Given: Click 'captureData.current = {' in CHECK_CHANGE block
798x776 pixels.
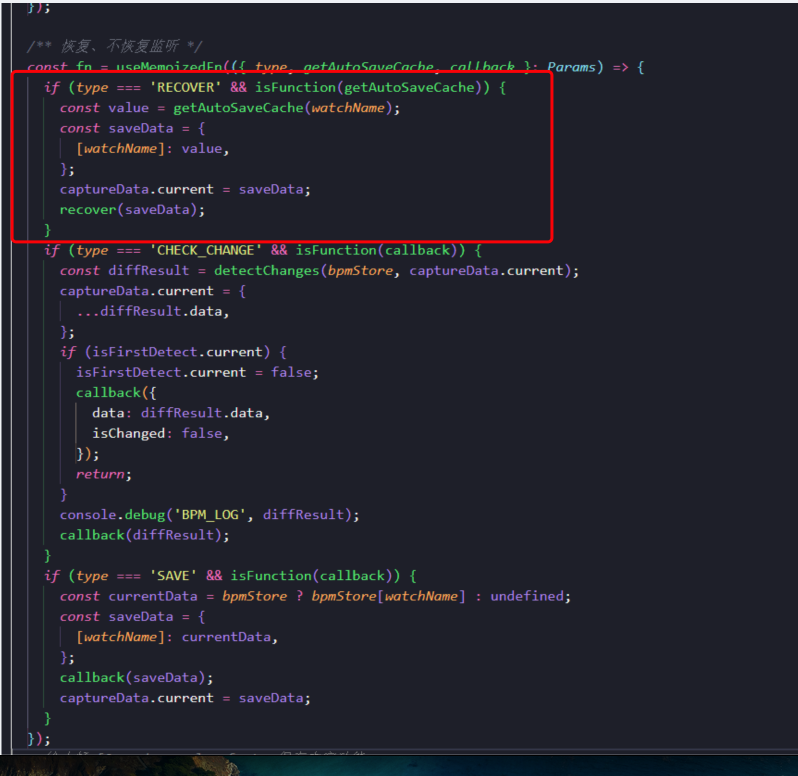Looking at the screenshot, I should coord(153,291).
